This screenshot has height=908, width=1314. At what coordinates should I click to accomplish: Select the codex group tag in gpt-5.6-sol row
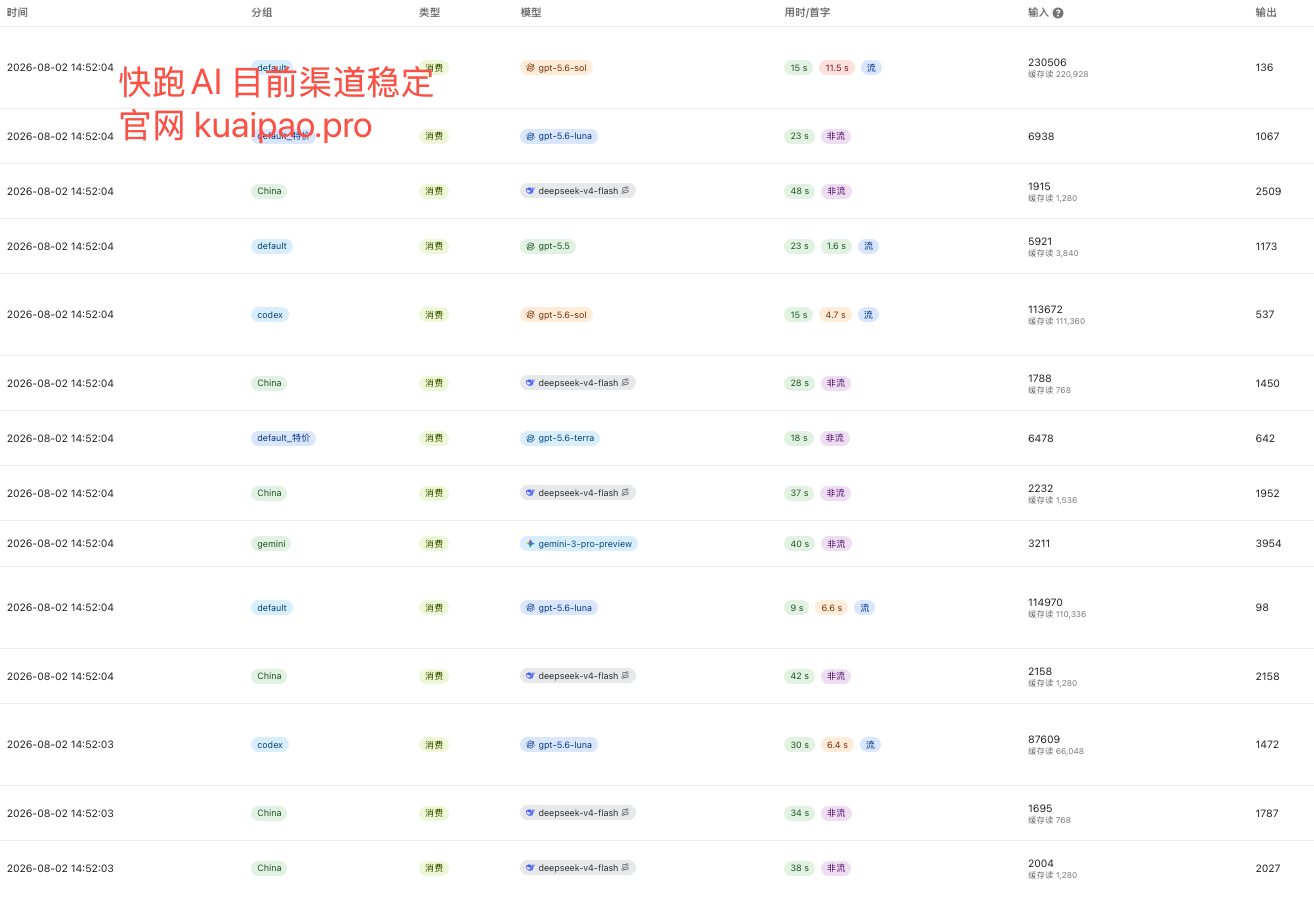271,315
